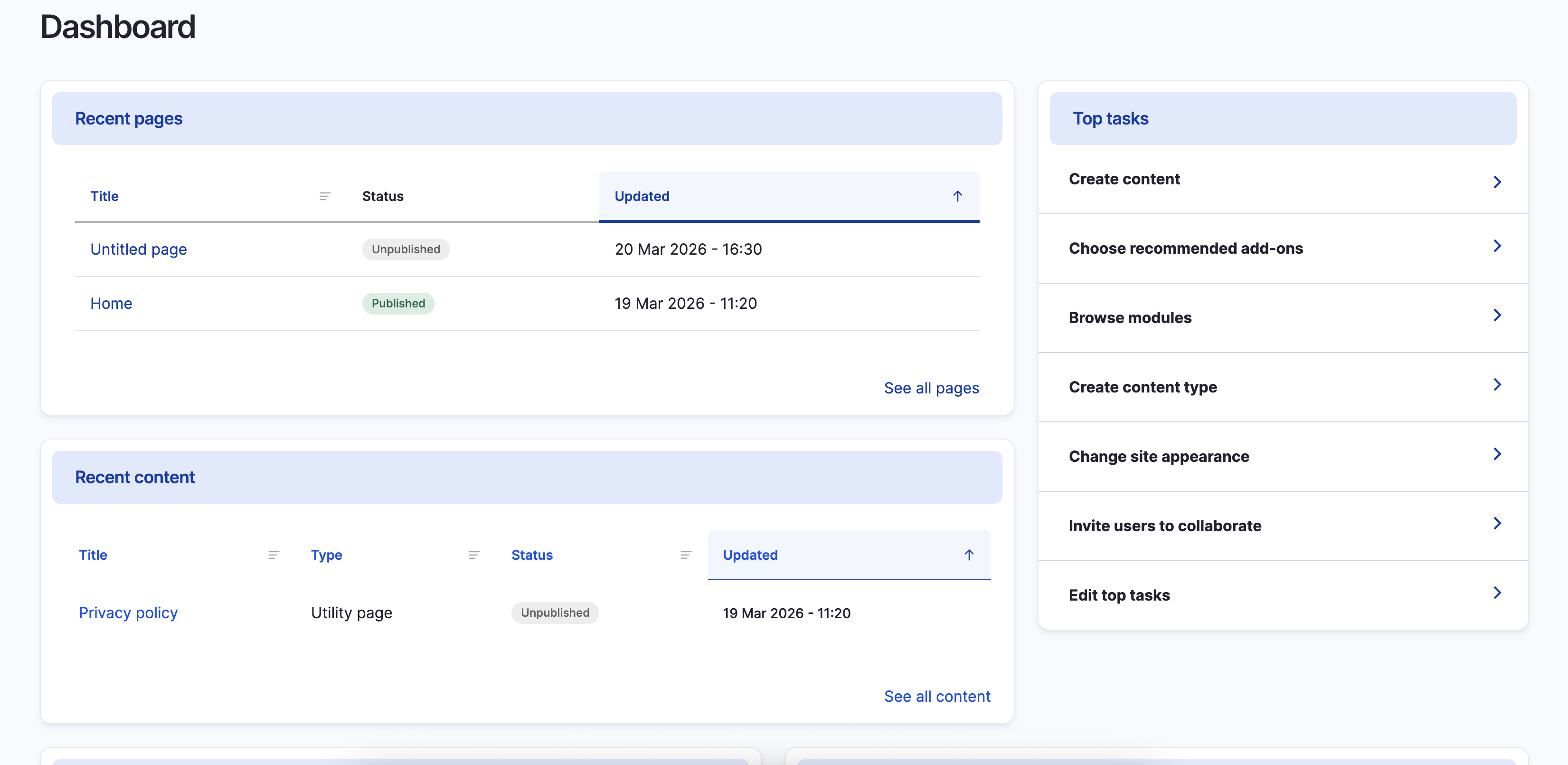Click ascending arrow in Recent pages Updated column

[957, 196]
